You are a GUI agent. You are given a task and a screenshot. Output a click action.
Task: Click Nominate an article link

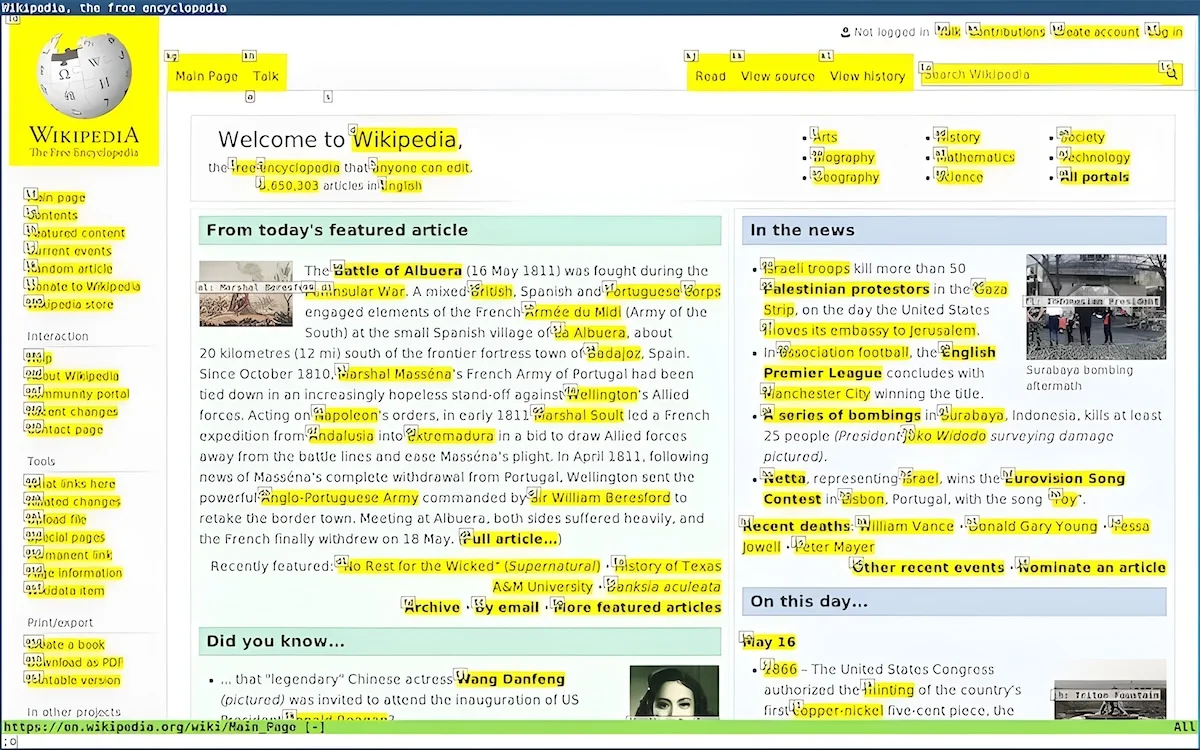(1091, 567)
